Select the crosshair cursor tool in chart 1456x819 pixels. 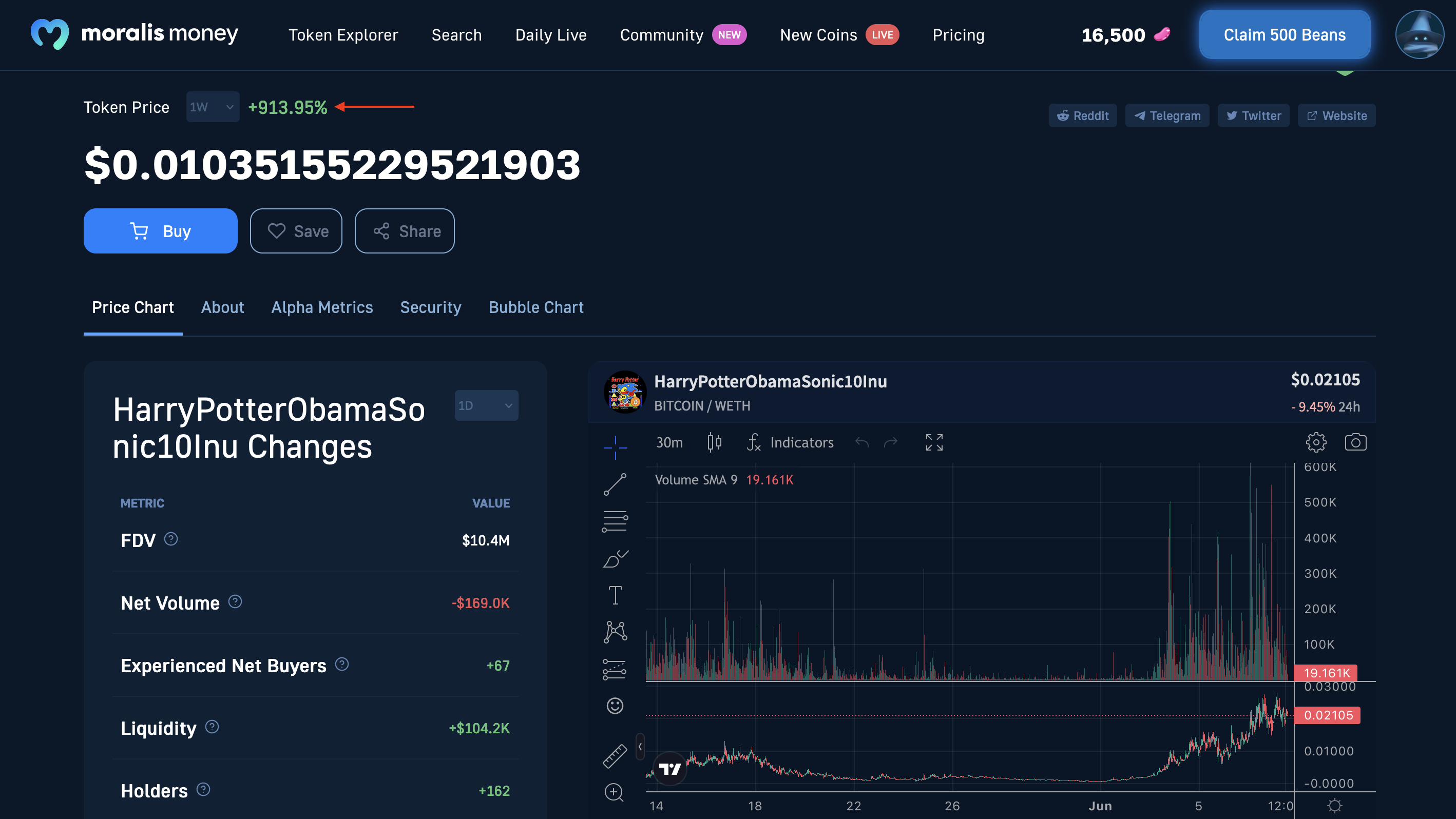[x=615, y=447]
